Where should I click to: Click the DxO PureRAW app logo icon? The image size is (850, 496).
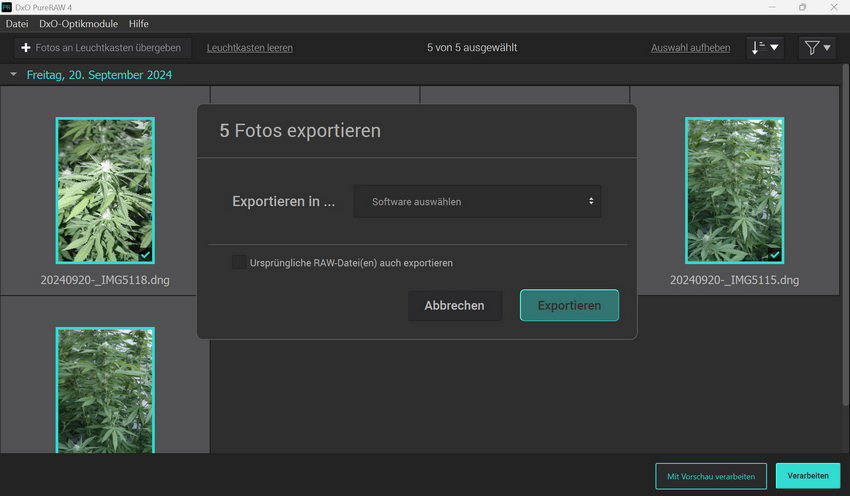pyautogui.click(x=8, y=7)
